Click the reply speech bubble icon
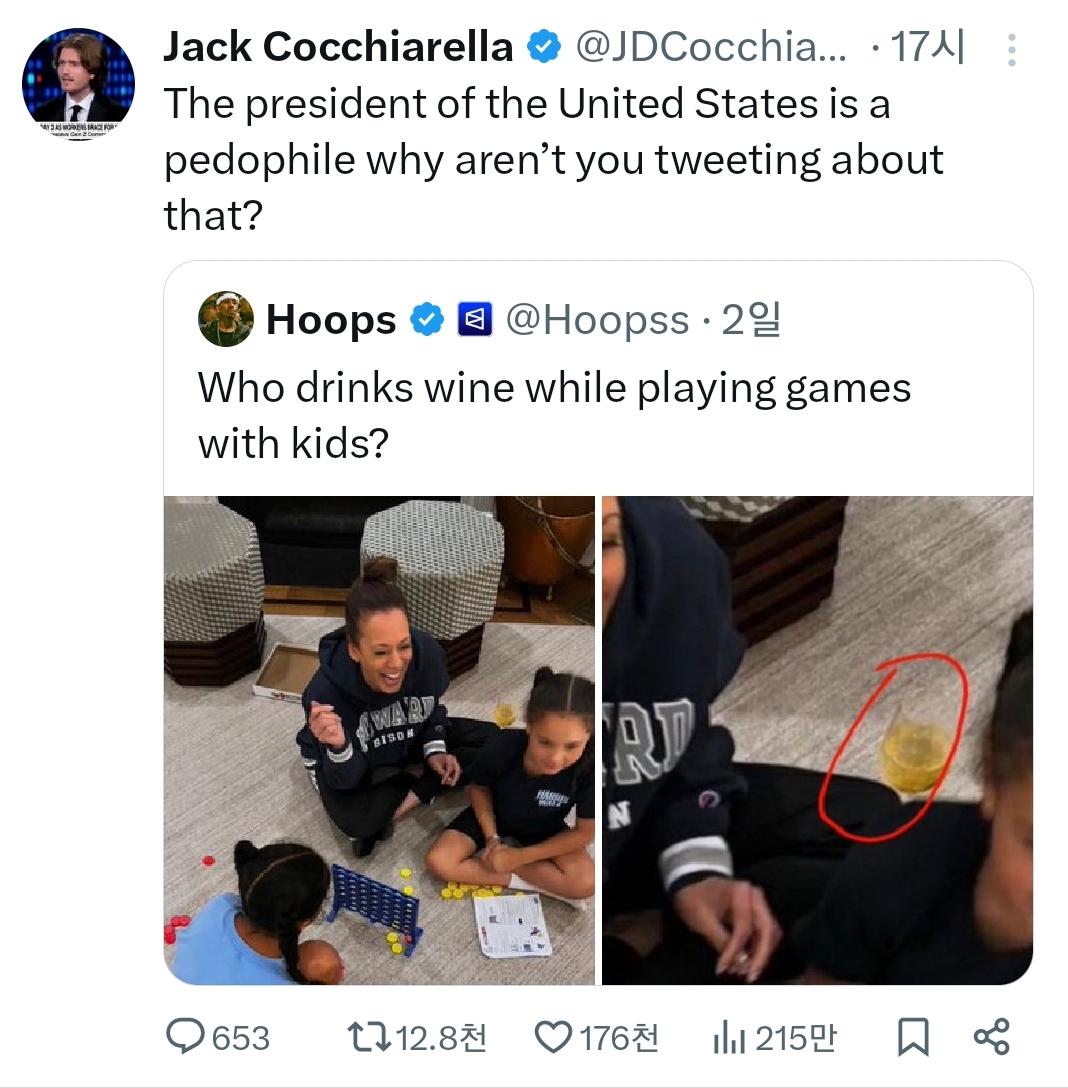The height and width of the screenshot is (1088, 1068). pos(184,1037)
